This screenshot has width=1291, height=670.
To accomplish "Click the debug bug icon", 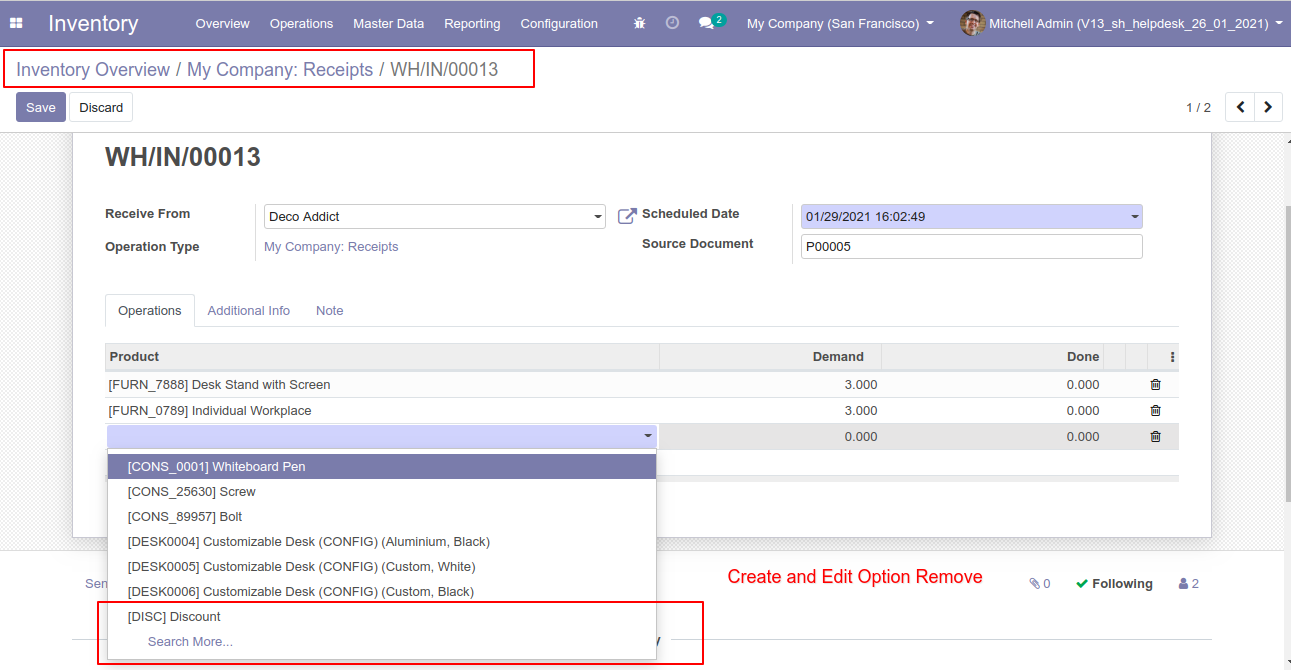I will pyautogui.click(x=640, y=23).
